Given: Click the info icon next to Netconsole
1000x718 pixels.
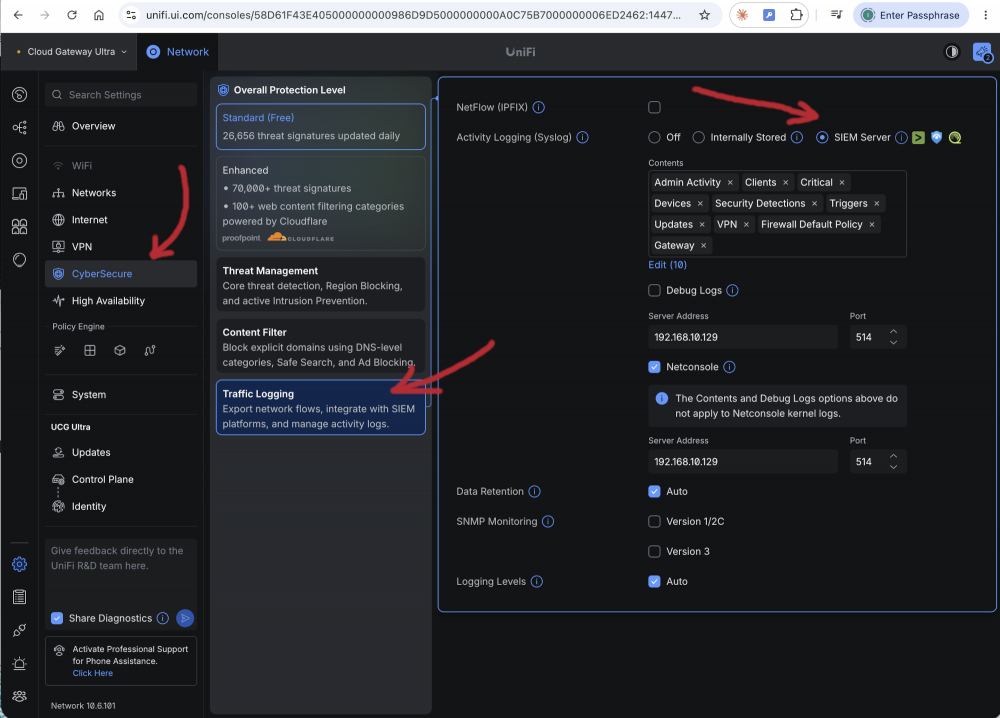Looking at the screenshot, I should click(730, 367).
